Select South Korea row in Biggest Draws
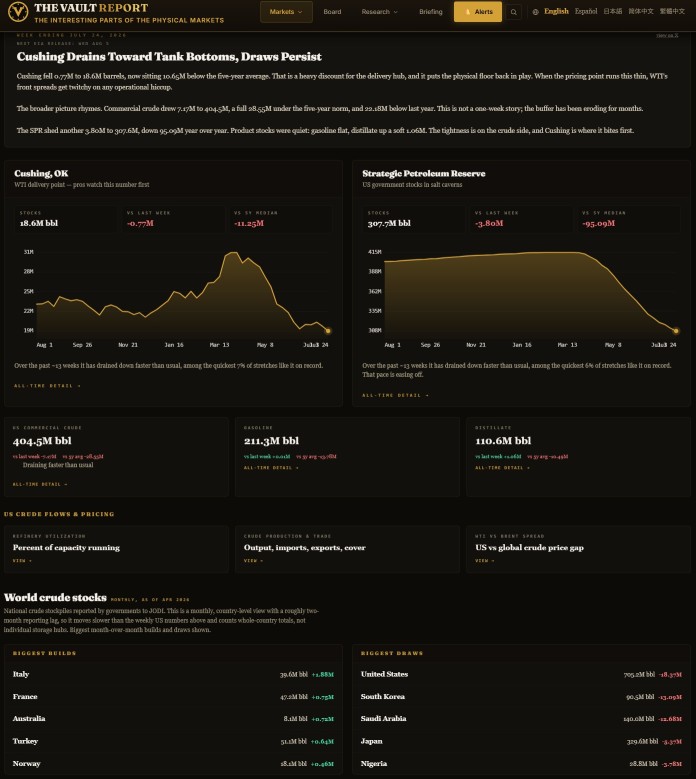The height and width of the screenshot is (779, 696). click(x=521, y=697)
